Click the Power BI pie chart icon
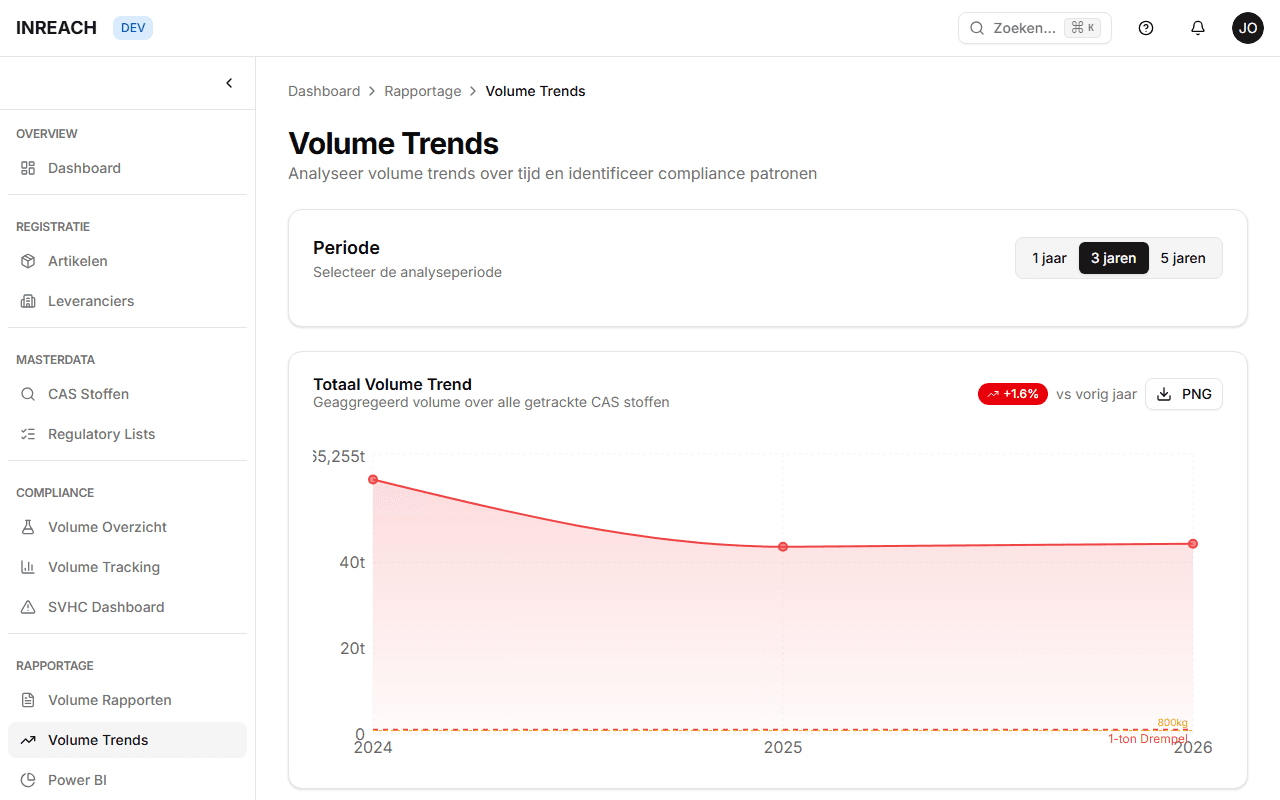This screenshot has width=1280, height=800. (28, 780)
